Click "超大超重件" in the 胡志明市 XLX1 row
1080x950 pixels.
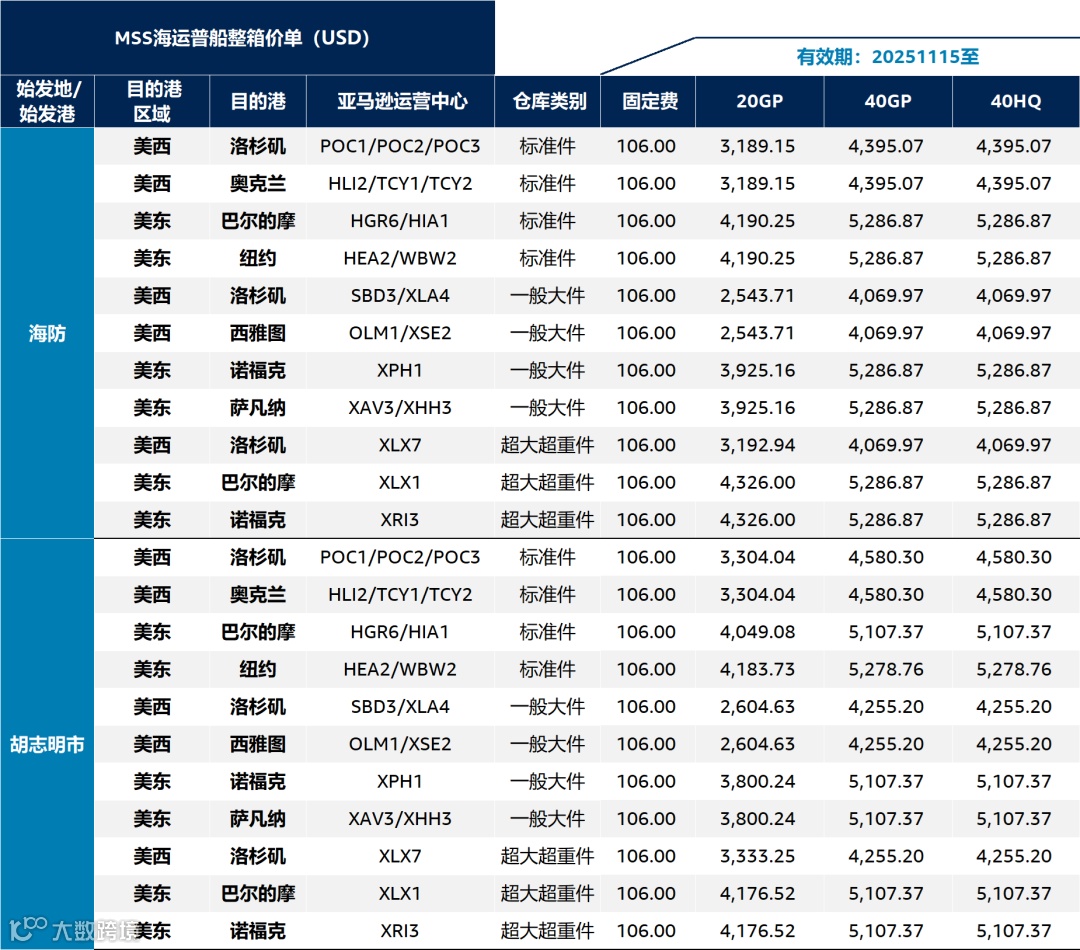tap(548, 894)
